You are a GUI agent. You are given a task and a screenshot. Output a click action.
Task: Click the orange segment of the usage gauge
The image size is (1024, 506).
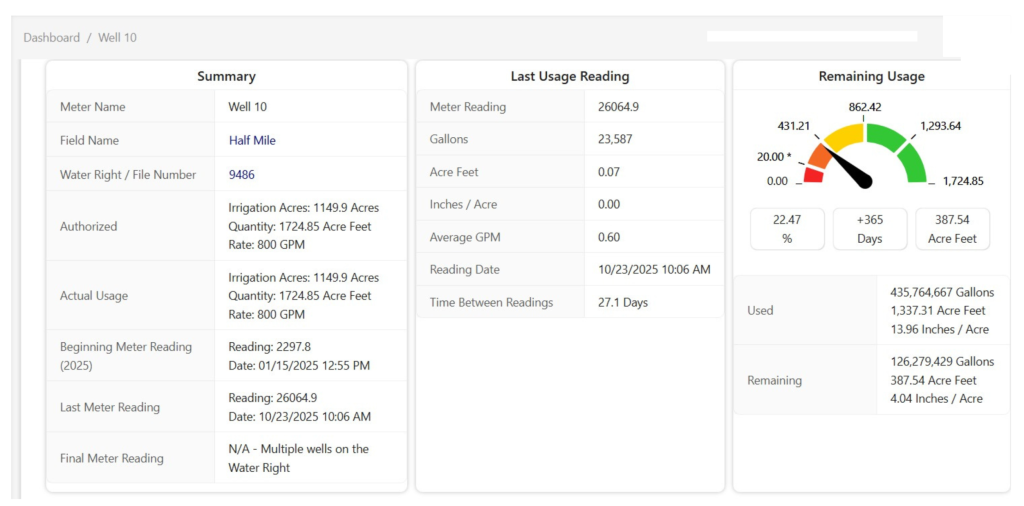tap(821, 156)
